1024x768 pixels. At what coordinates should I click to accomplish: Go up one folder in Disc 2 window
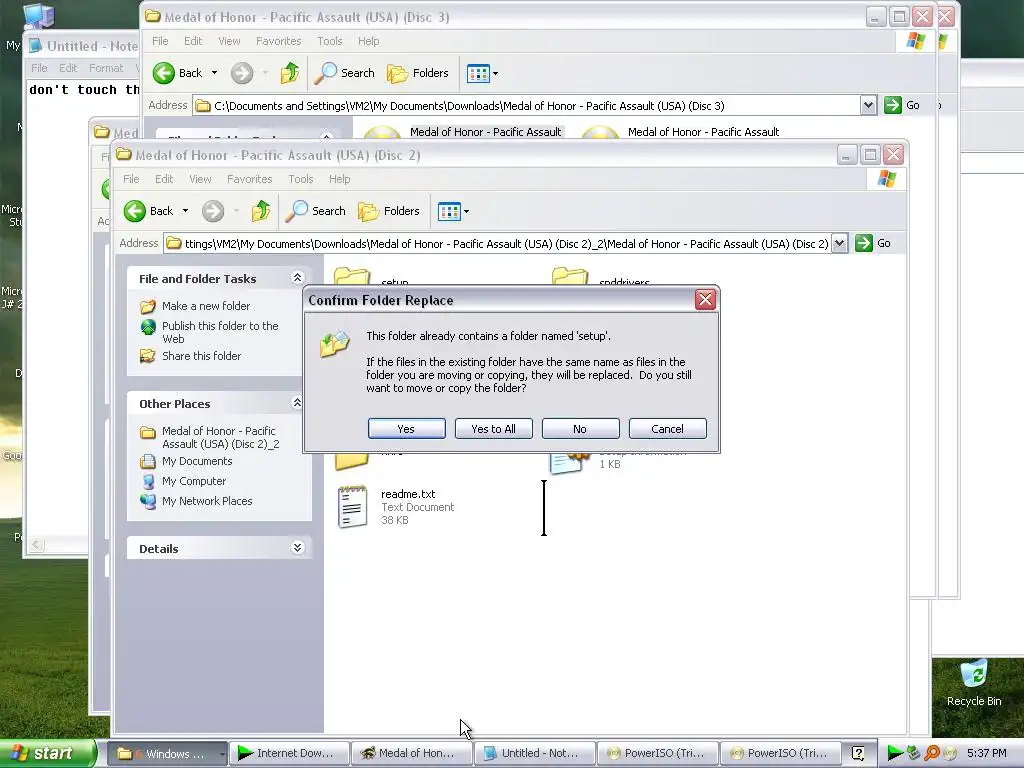(261, 211)
